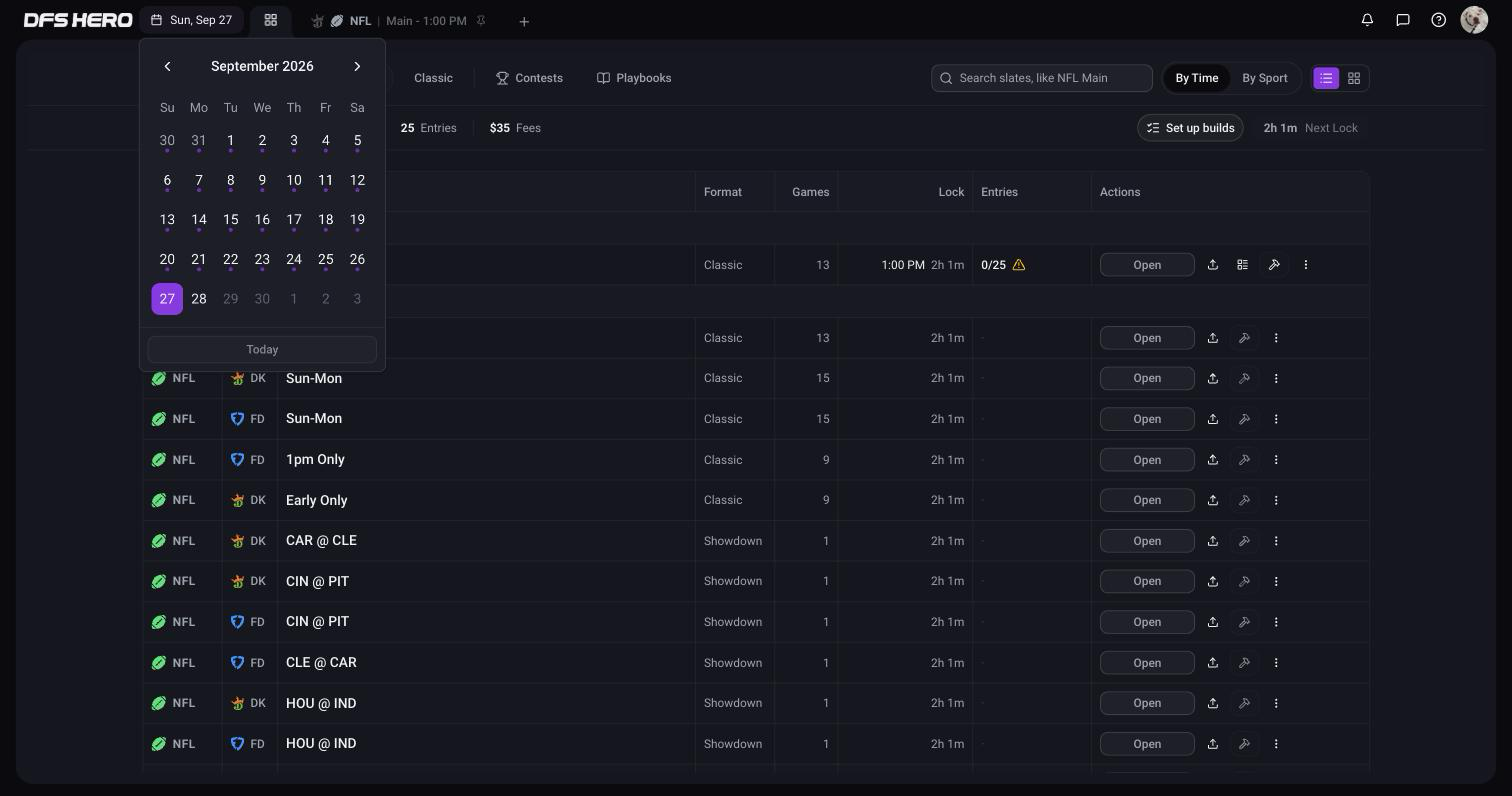1512x796 pixels.
Task: Pin the NFL Main tab
Action: pyautogui.click(x=481, y=21)
